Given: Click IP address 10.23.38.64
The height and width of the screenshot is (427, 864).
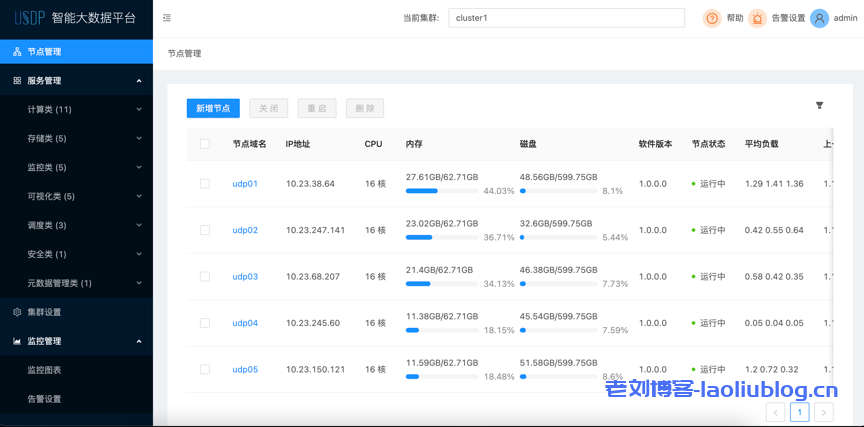Looking at the screenshot, I should pyautogui.click(x=310, y=183).
